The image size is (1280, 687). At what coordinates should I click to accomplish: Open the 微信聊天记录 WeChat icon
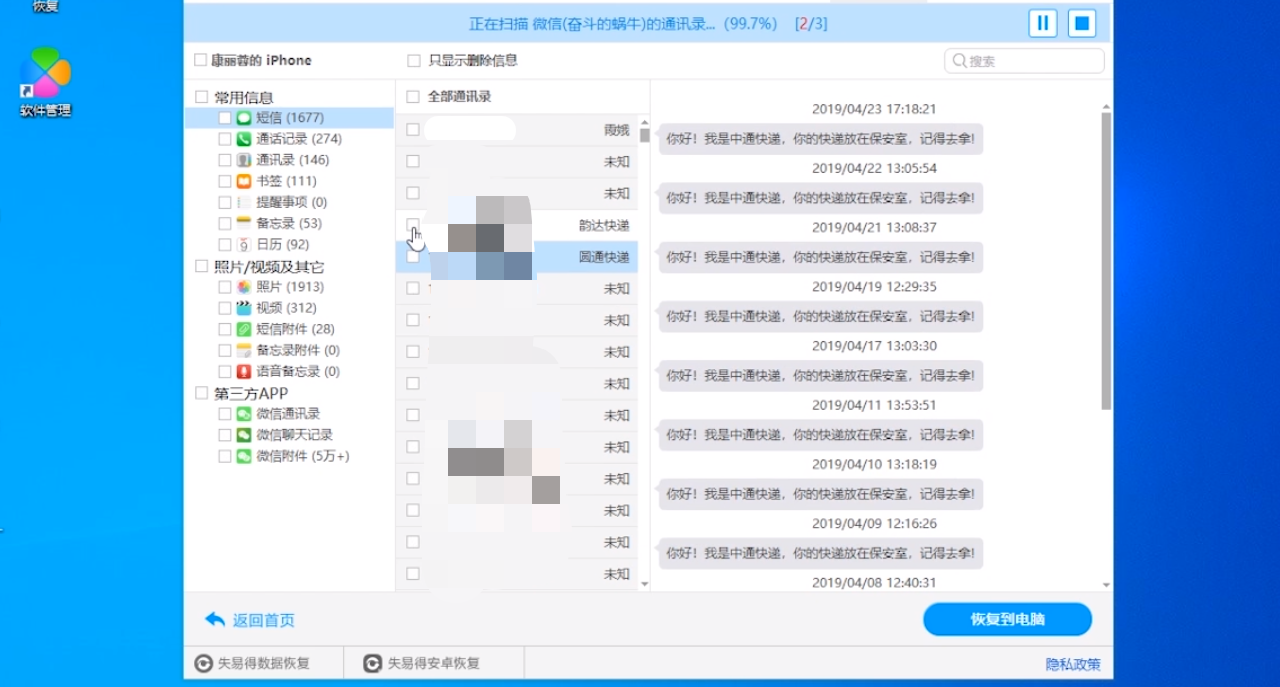click(x=244, y=435)
